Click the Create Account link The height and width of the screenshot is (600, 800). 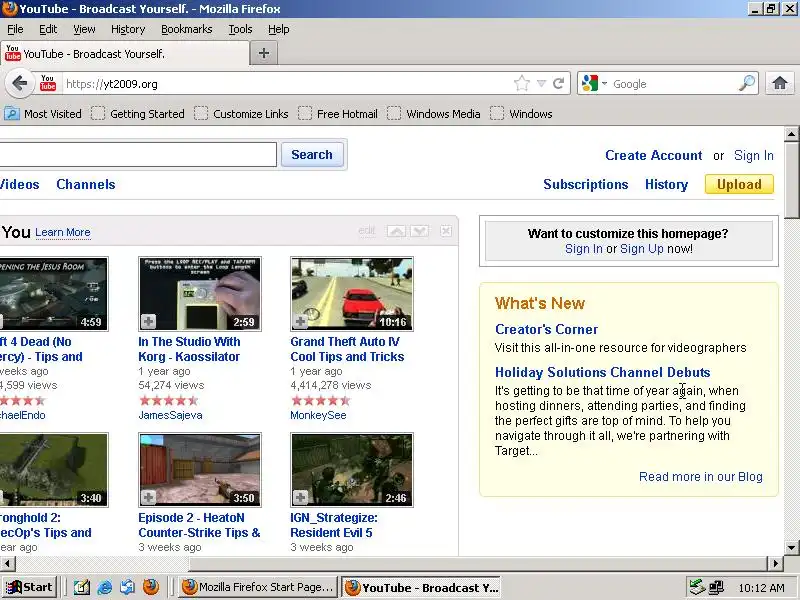[654, 155]
